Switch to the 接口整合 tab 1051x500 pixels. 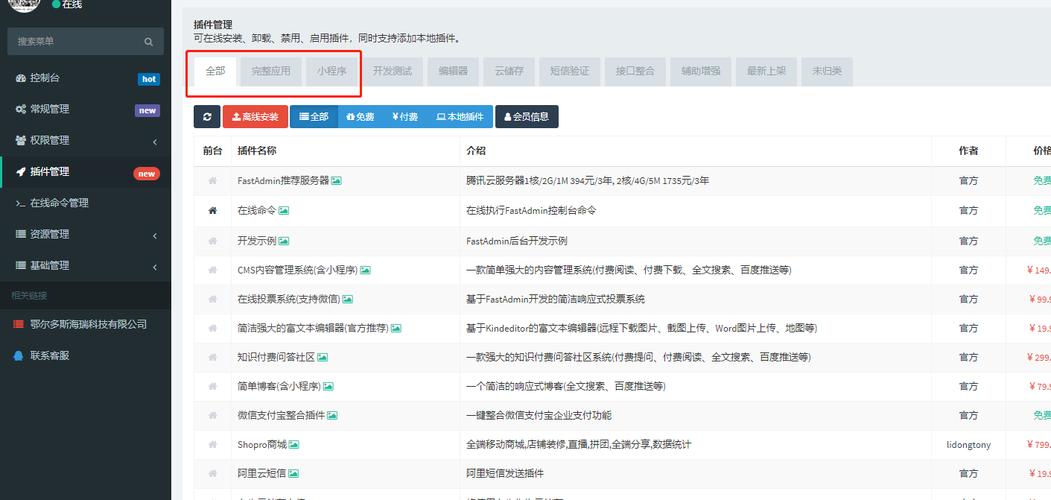coord(635,71)
